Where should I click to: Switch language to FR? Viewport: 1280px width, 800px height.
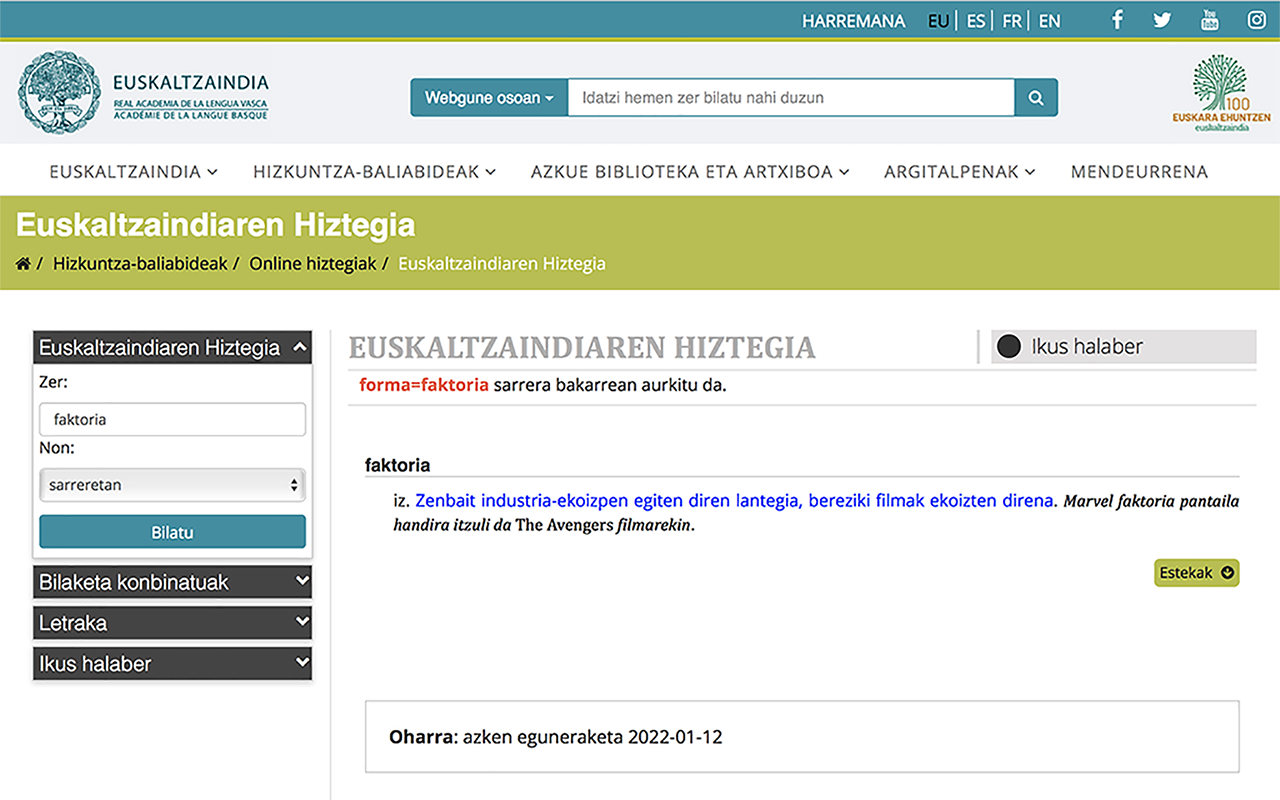coord(1012,21)
